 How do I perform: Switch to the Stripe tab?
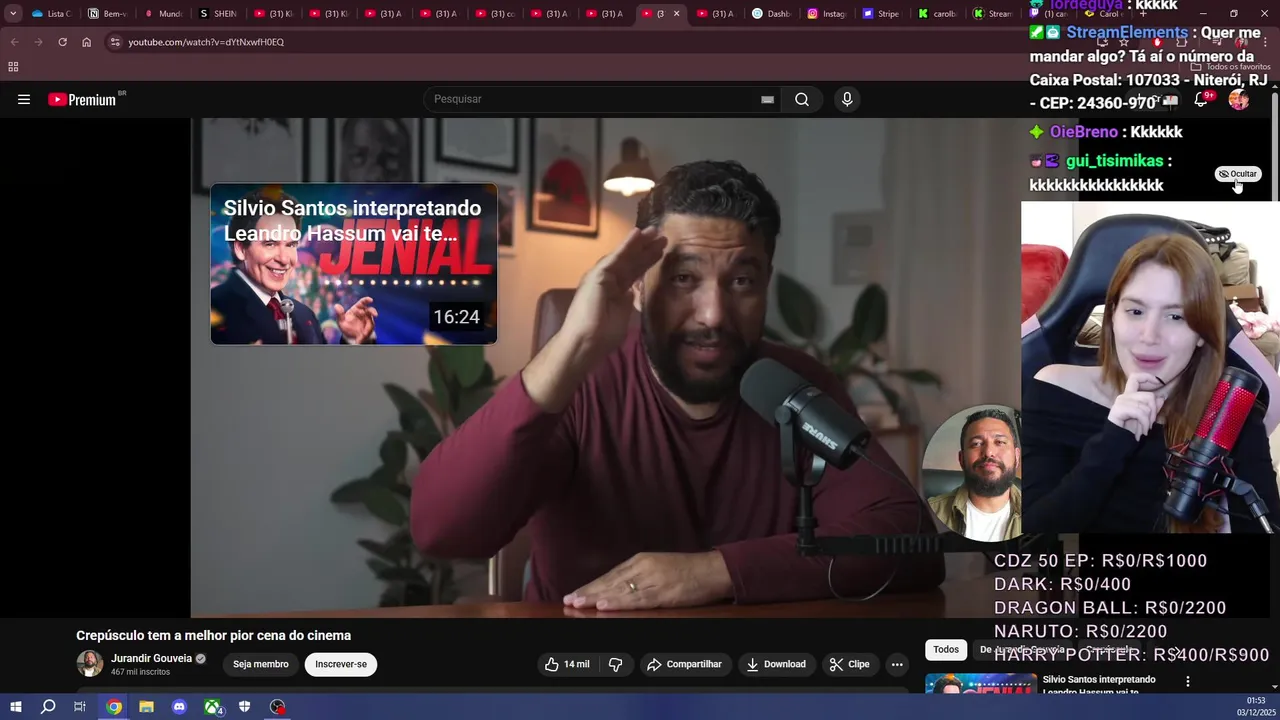882,14
